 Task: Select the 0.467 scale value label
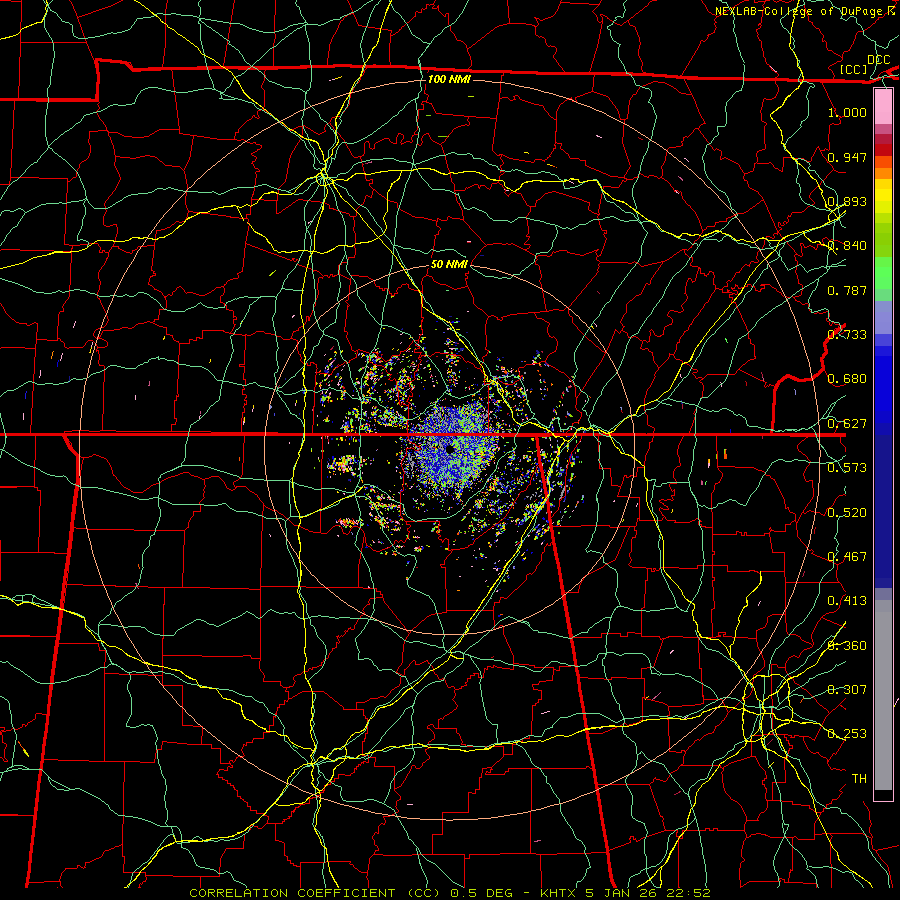[847, 557]
